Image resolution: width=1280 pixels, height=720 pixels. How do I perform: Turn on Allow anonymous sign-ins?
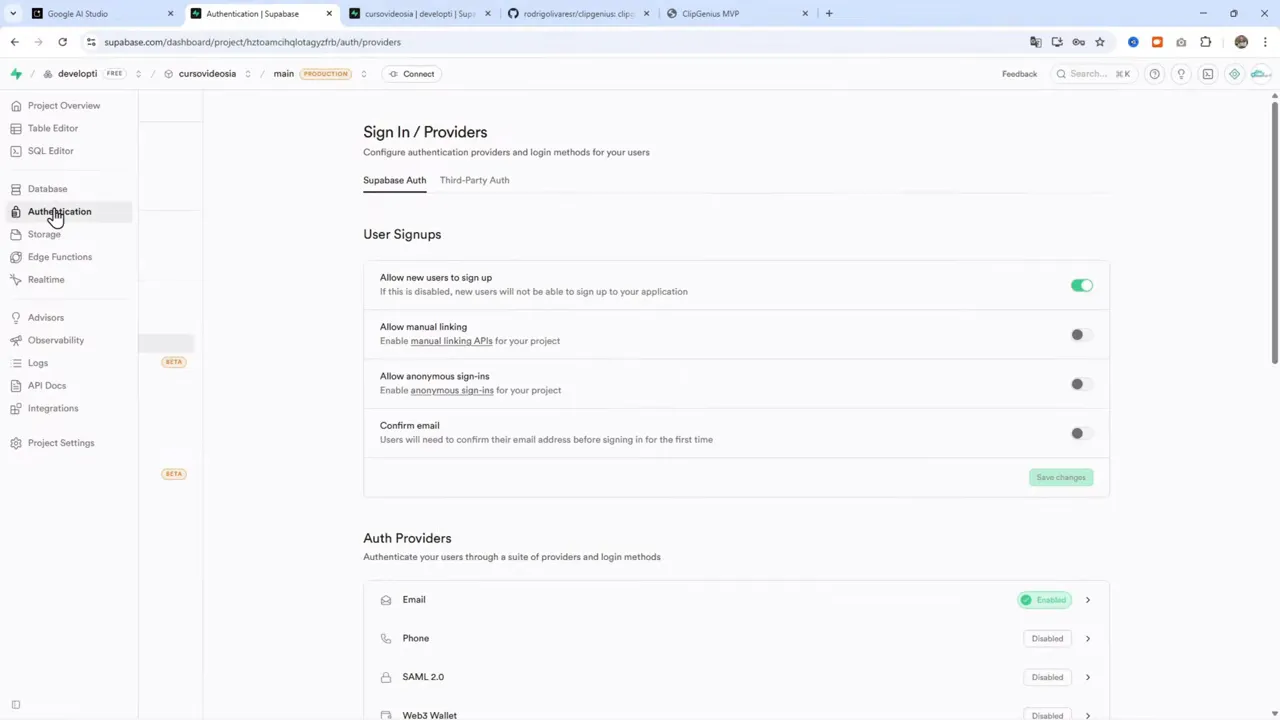tap(1077, 383)
